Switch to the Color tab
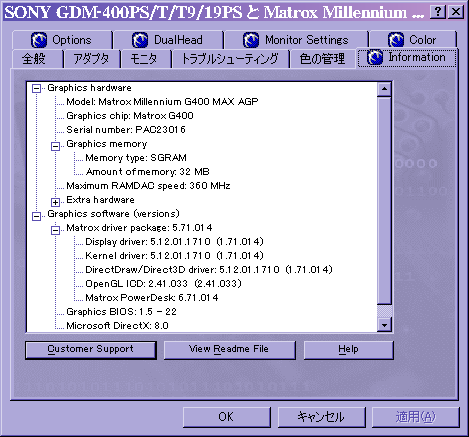Viewport: 469px width, 437px height. coord(413,40)
